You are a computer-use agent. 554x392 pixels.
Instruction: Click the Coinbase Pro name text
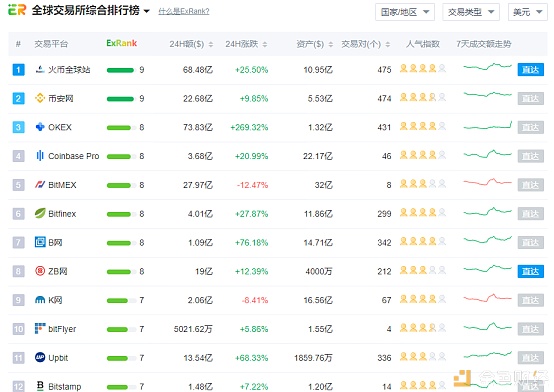73,156
